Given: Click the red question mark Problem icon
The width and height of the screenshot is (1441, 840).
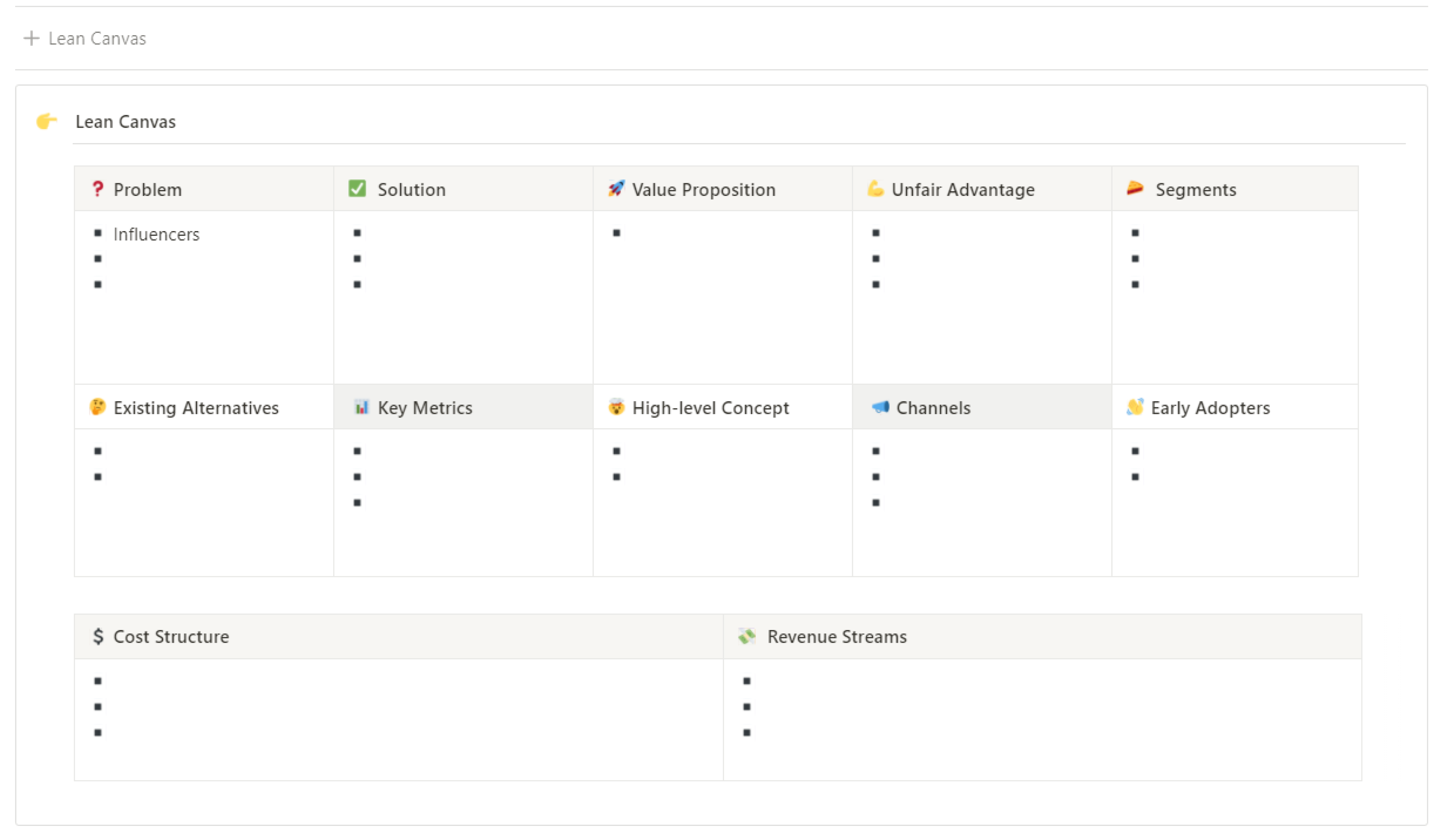Looking at the screenshot, I should (98, 189).
